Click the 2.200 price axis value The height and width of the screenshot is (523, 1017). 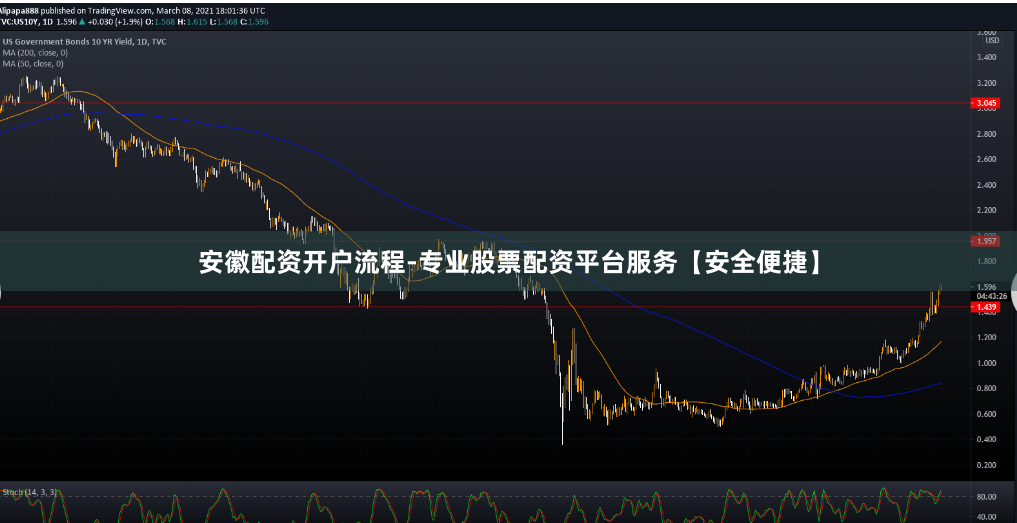987,210
